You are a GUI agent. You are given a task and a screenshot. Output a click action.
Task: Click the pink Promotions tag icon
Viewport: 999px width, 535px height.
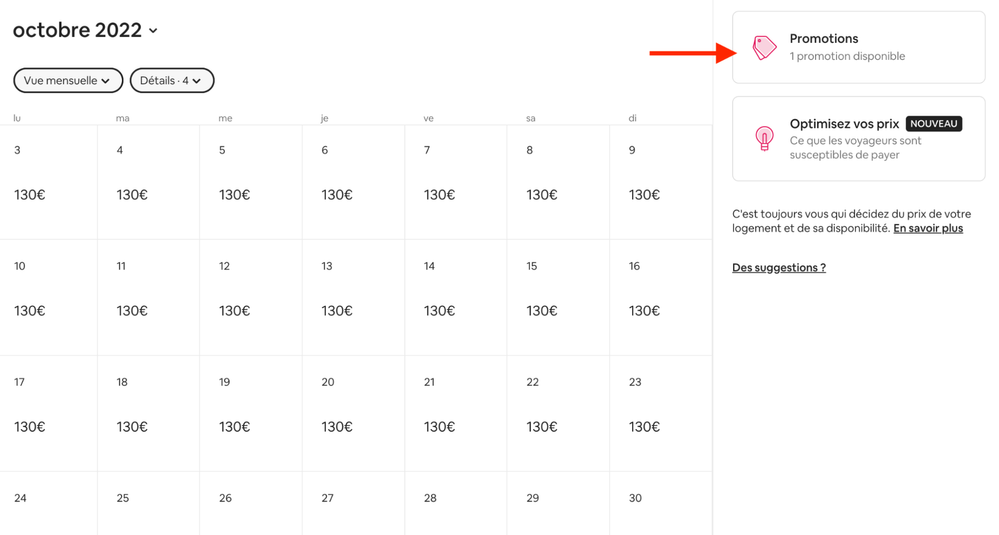point(764,47)
